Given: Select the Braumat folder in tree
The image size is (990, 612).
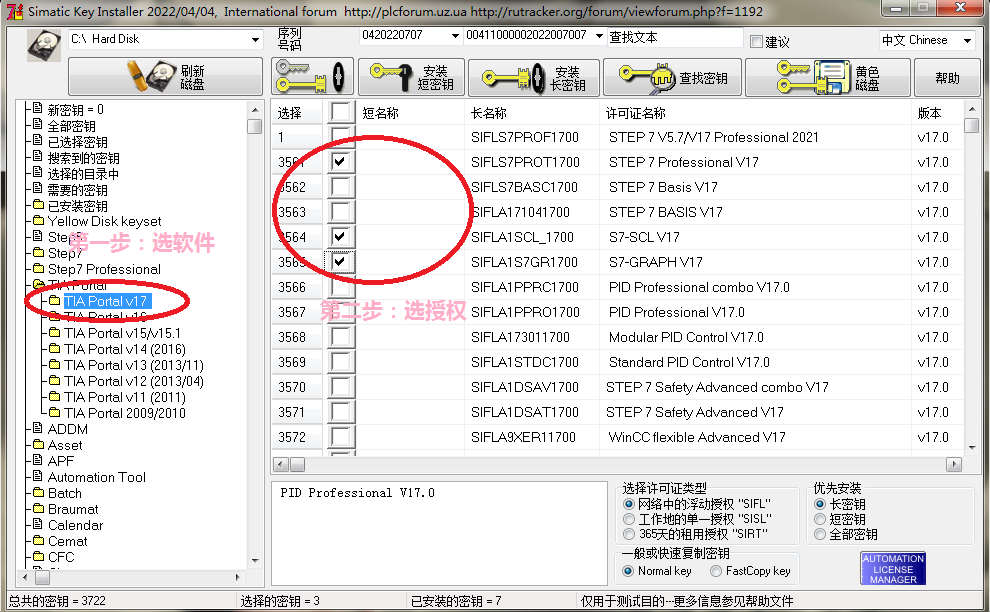Looking at the screenshot, I should point(73,509).
